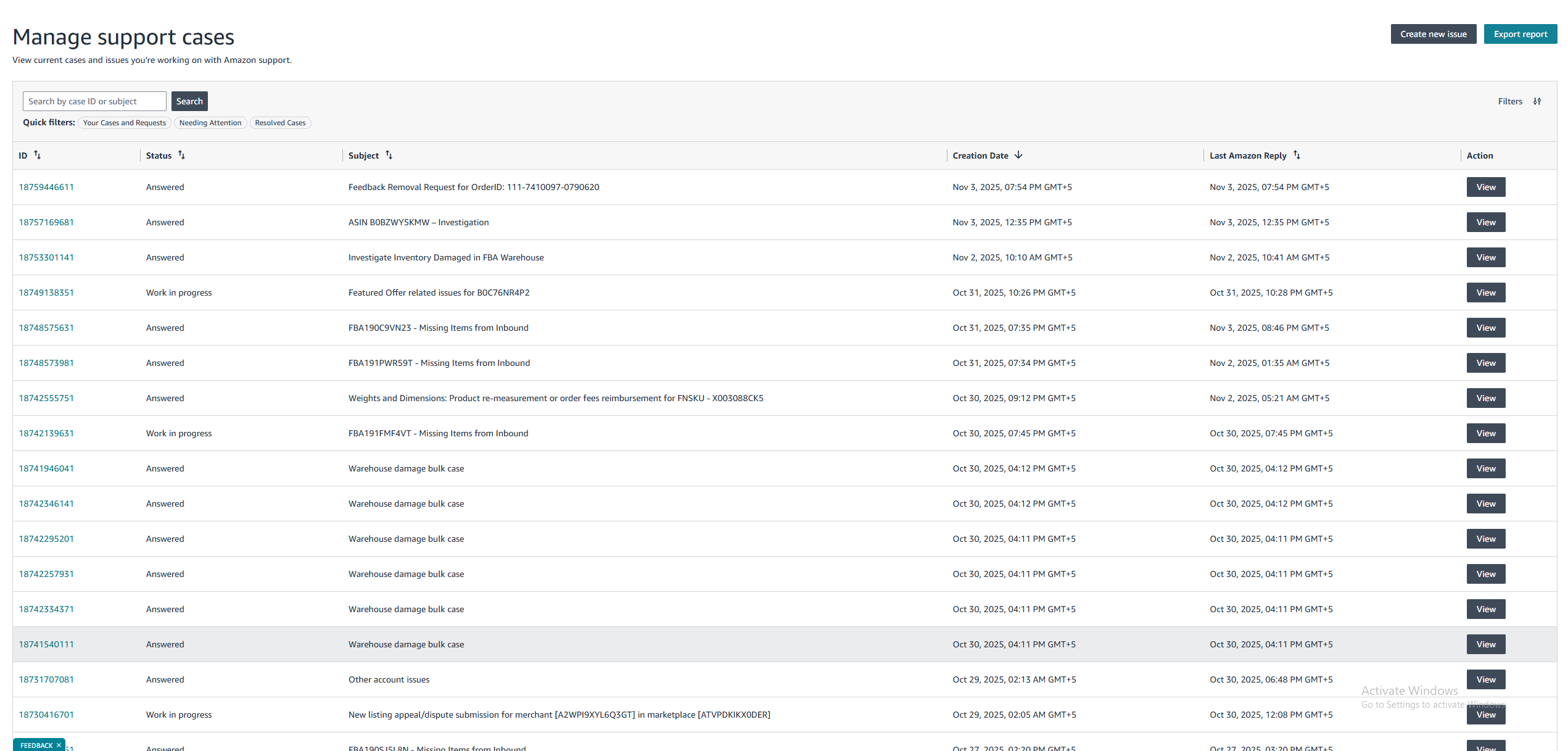Image resolution: width=1568 pixels, height=751 pixels.
Task: Sort by Last Amazon Reply arrows
Action: coord(1297,155)
